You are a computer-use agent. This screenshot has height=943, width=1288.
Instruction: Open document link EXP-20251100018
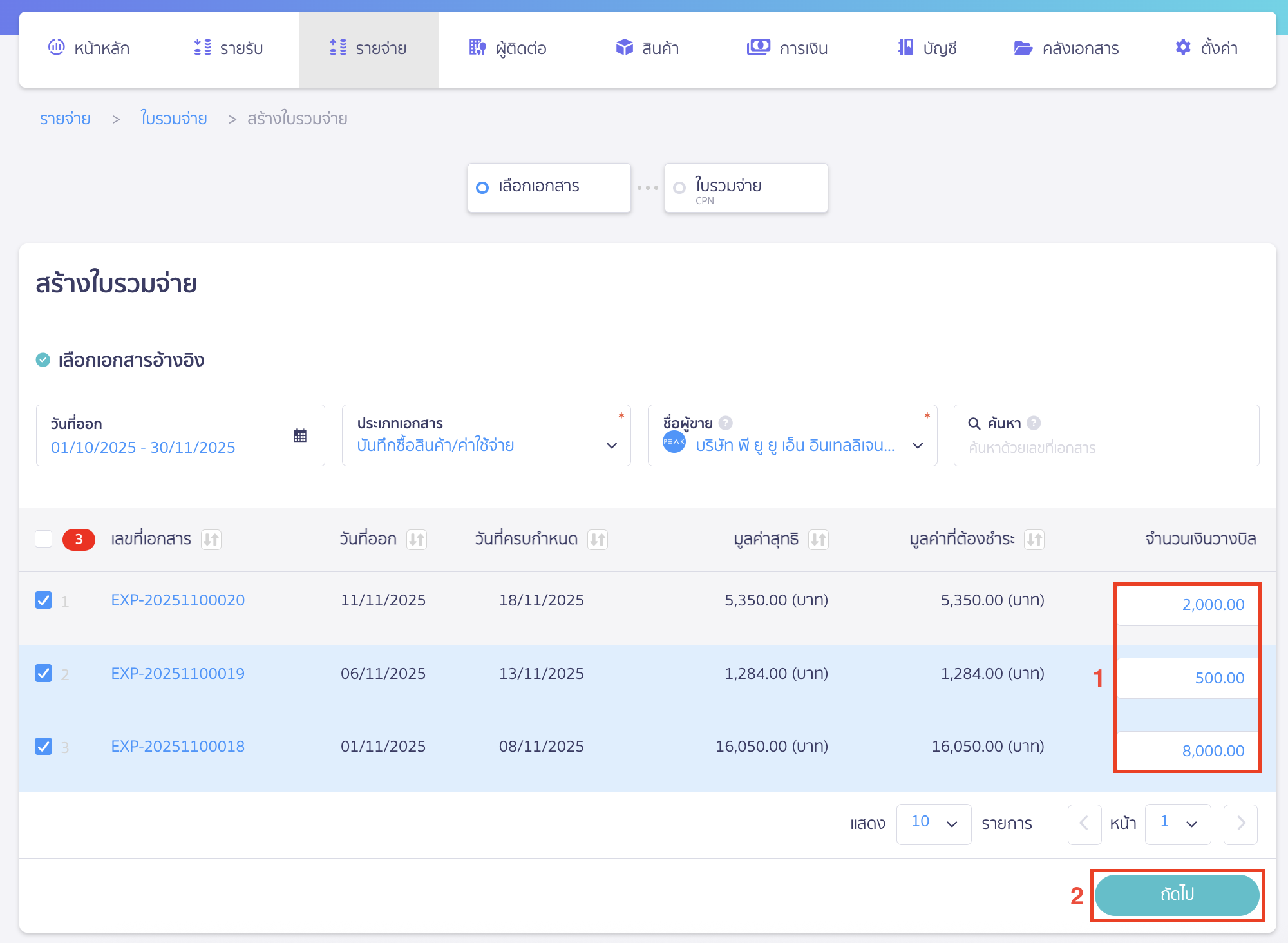tap(178, 747)
